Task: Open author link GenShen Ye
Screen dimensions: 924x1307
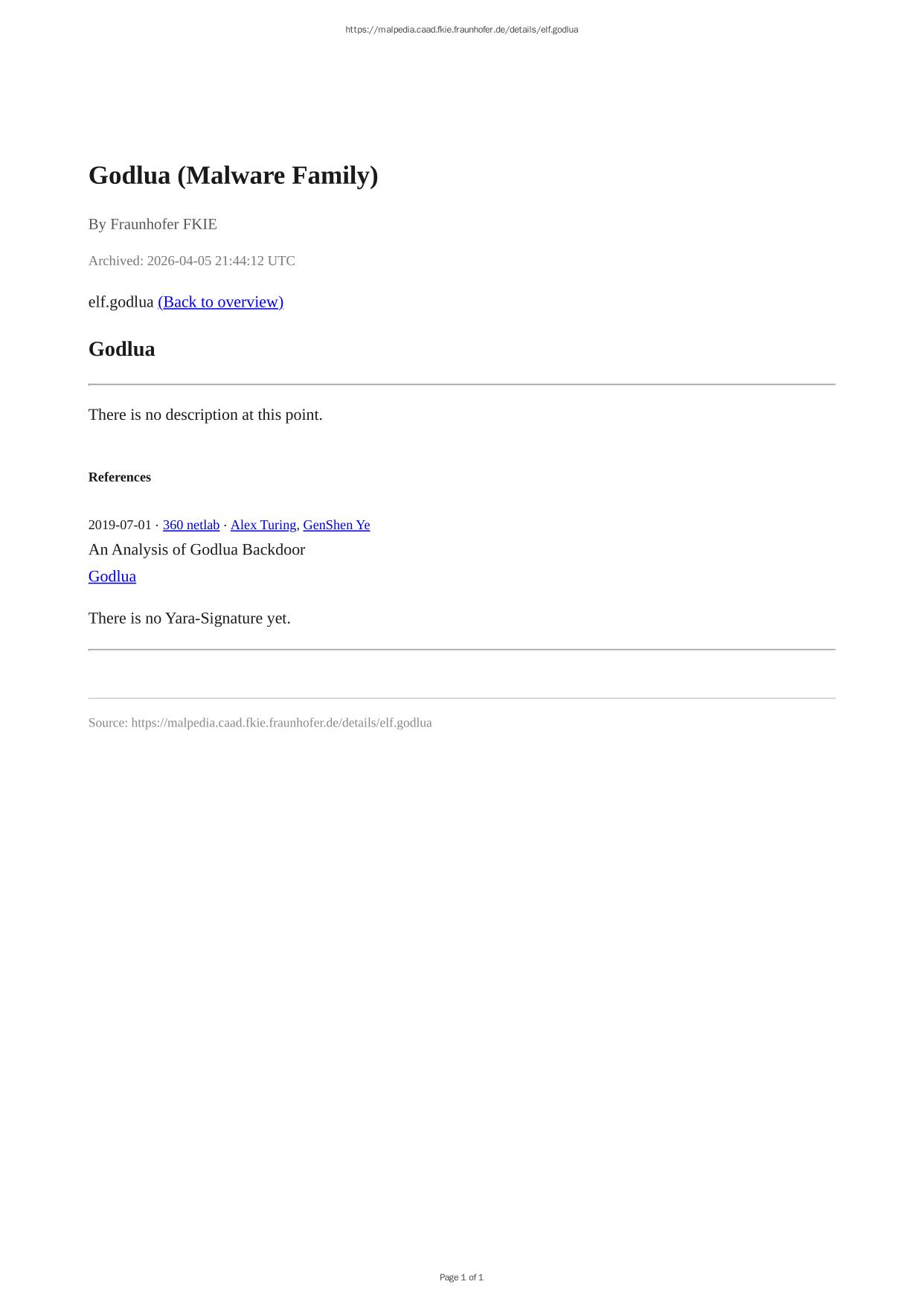Action: 336,525
